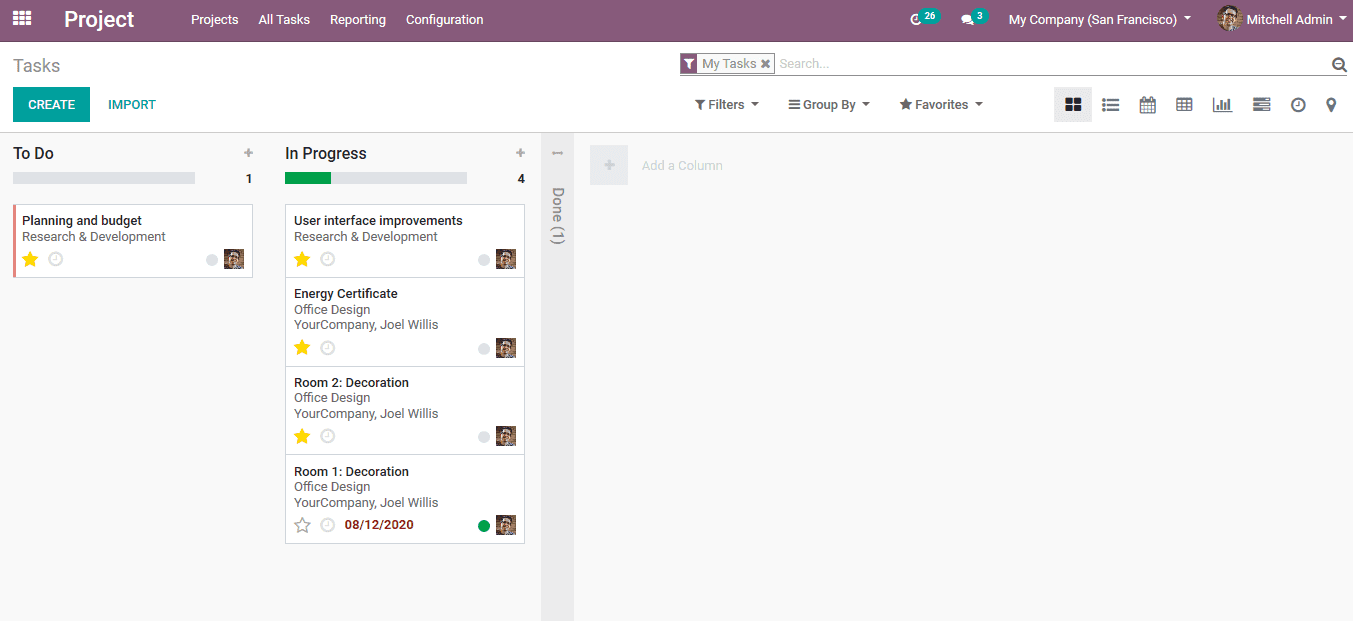Viewport: 1353px width, 621px height.
Task: Click Mitchell Admin avatar in top bar
Action: pyautogui.click(x=1229, y=18)
